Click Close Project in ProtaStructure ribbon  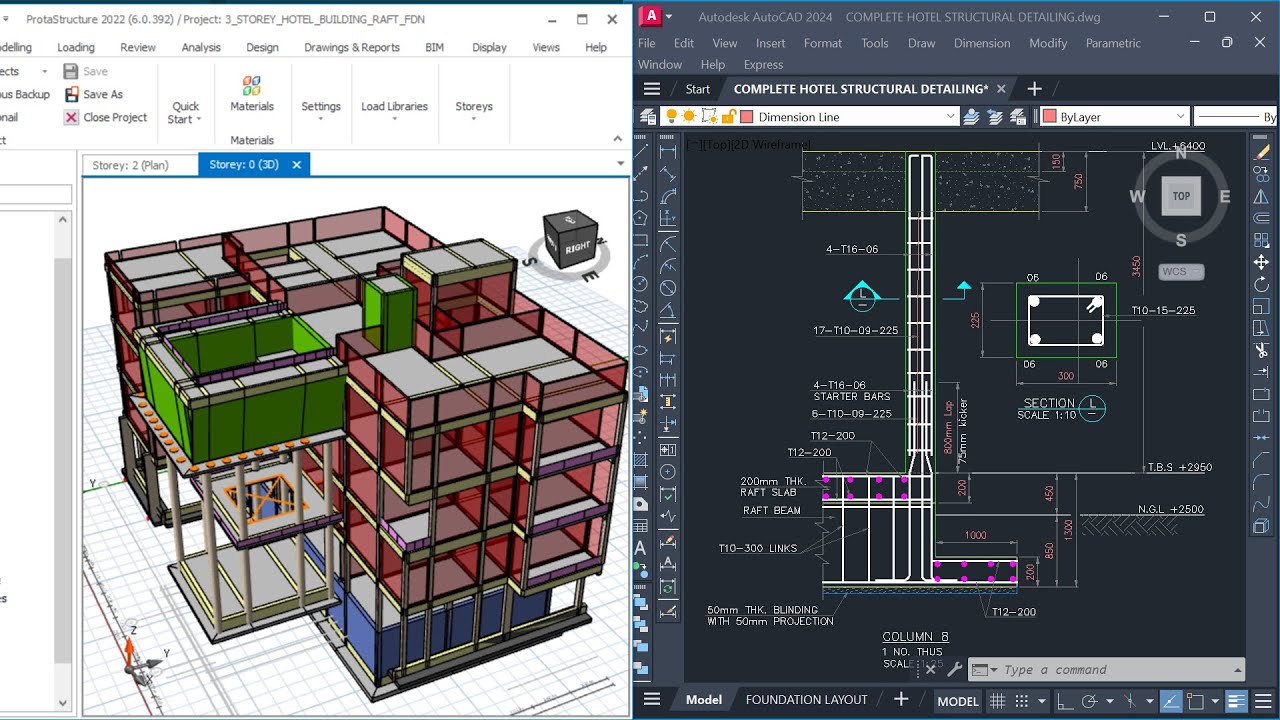[x=106, y=117]
